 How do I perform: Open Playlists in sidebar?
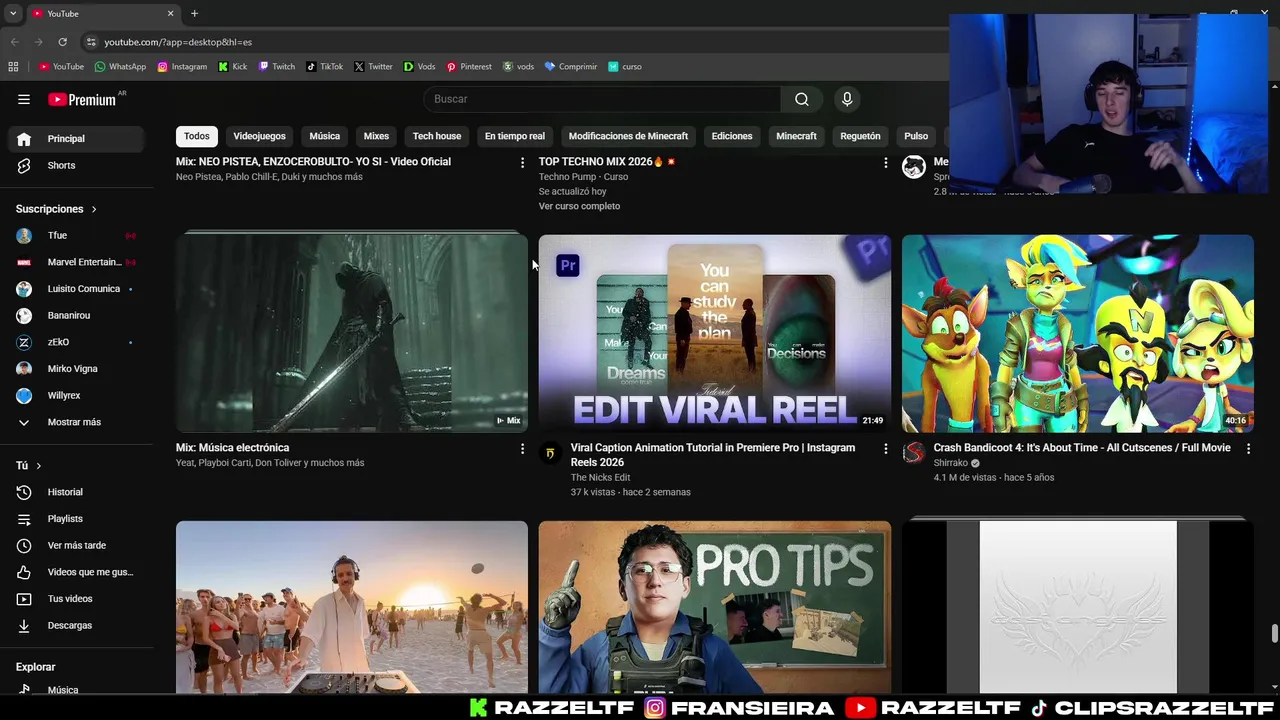pos(76,519)
